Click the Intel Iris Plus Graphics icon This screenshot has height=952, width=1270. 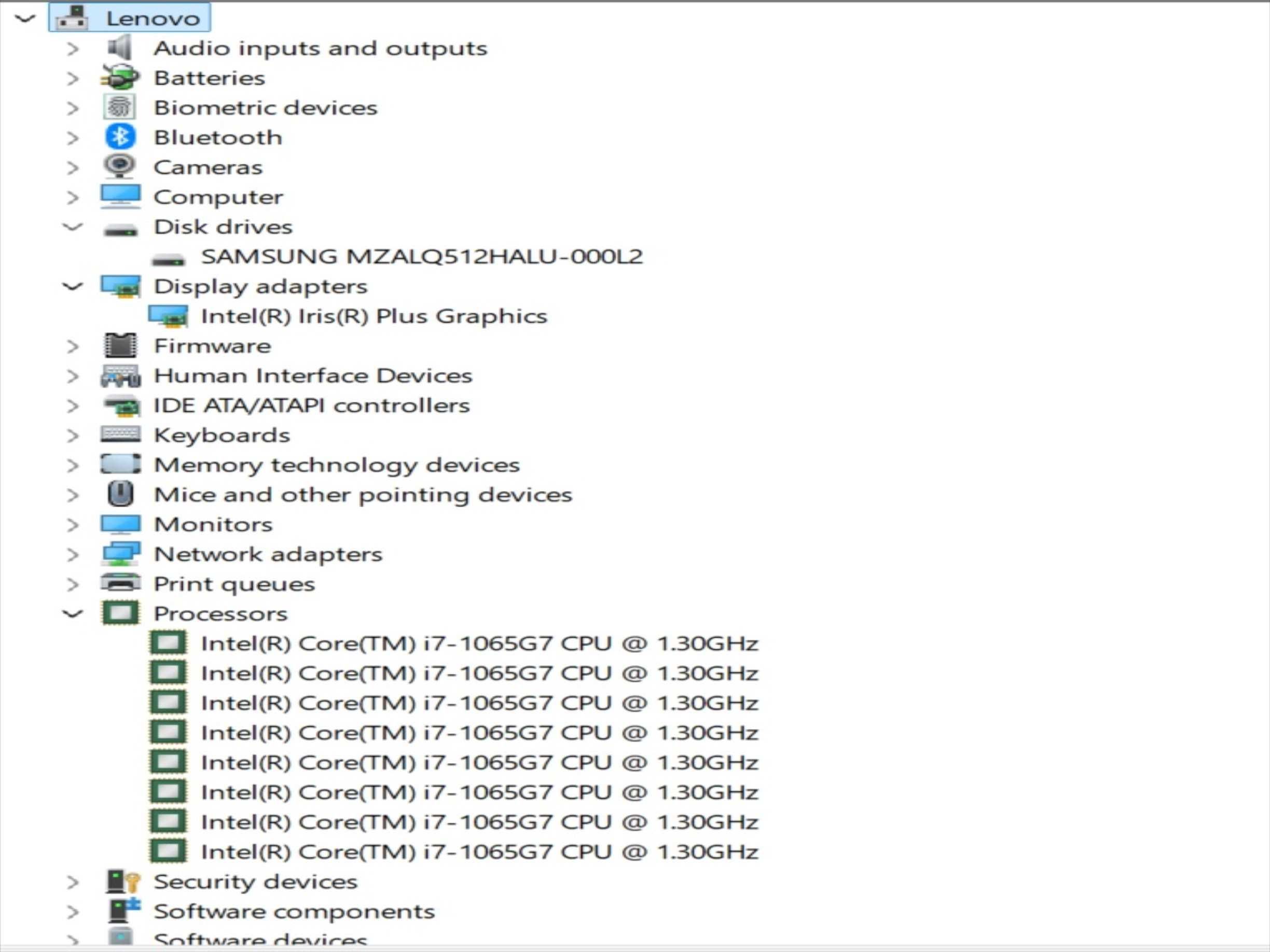point(168,316)
